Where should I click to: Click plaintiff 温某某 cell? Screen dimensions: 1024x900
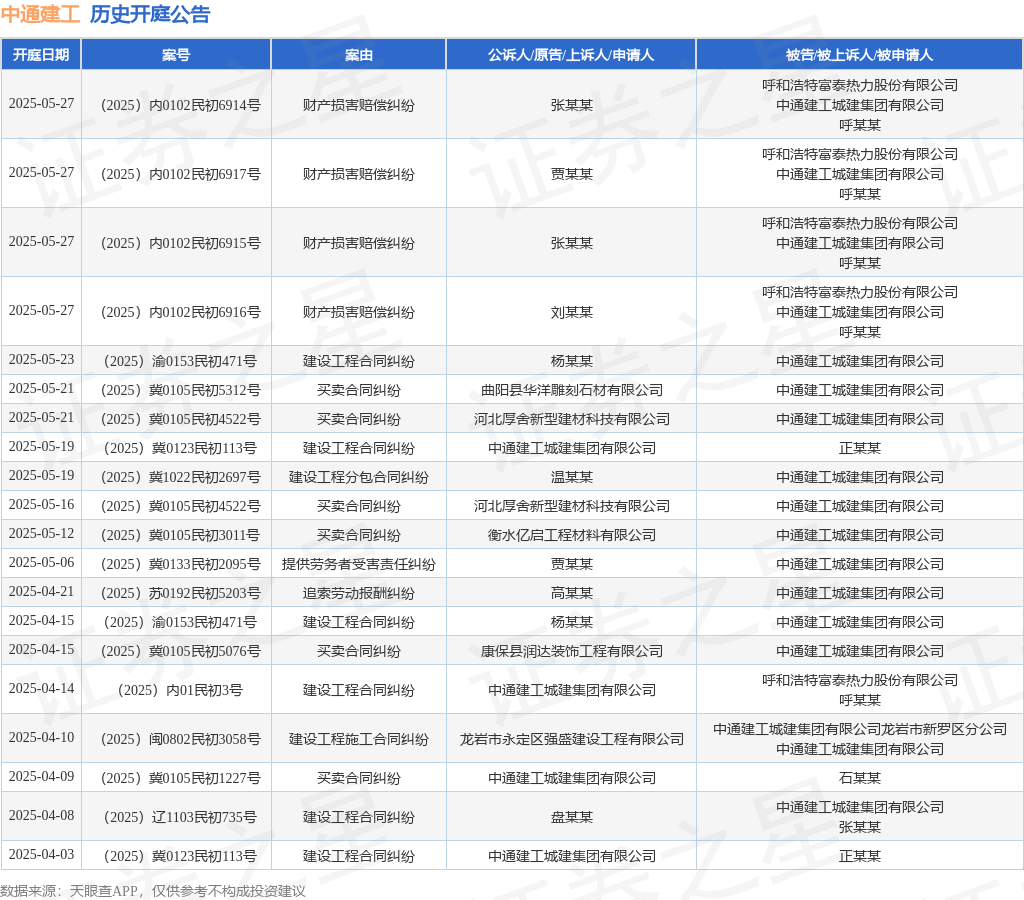coord(571,477)
